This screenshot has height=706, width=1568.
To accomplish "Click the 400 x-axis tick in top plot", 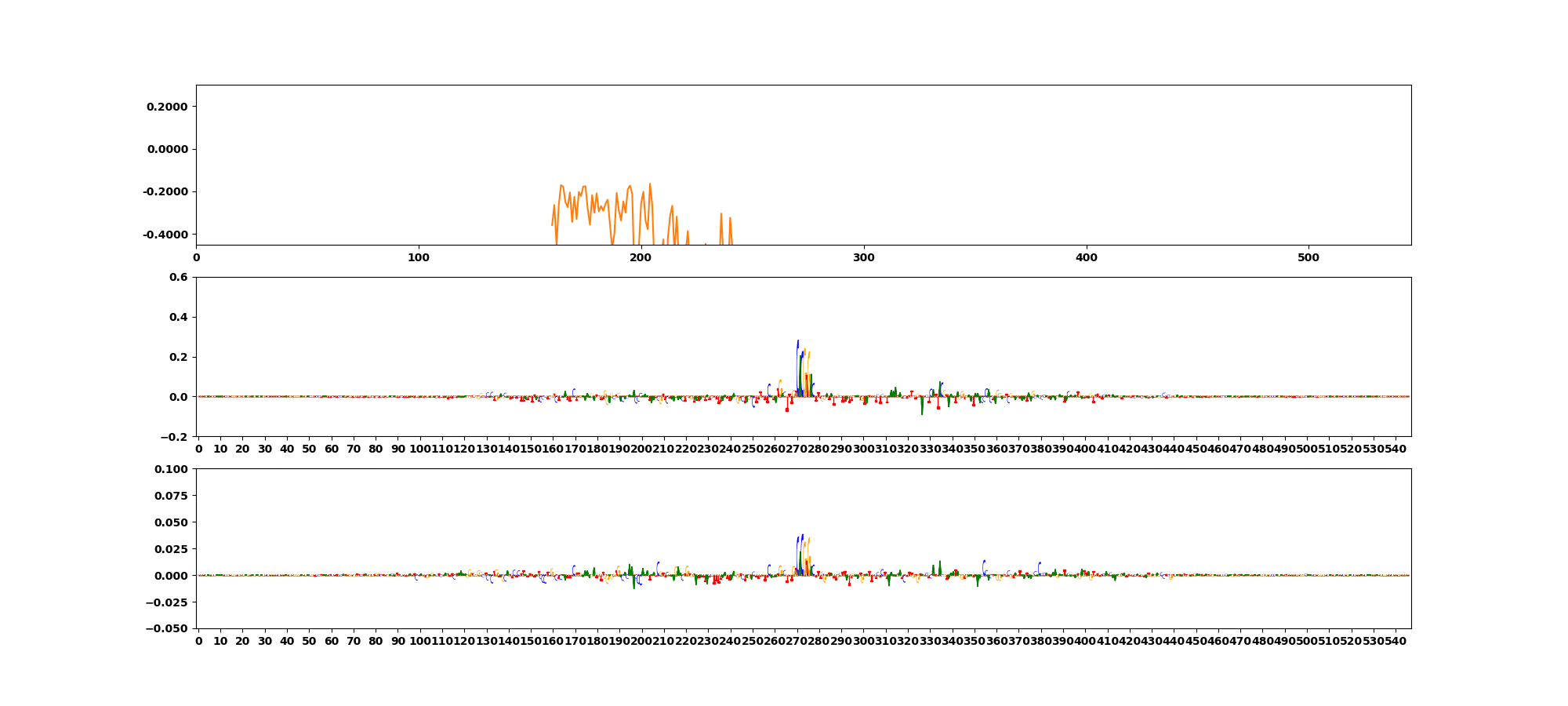I will [x=1086, y=257].
